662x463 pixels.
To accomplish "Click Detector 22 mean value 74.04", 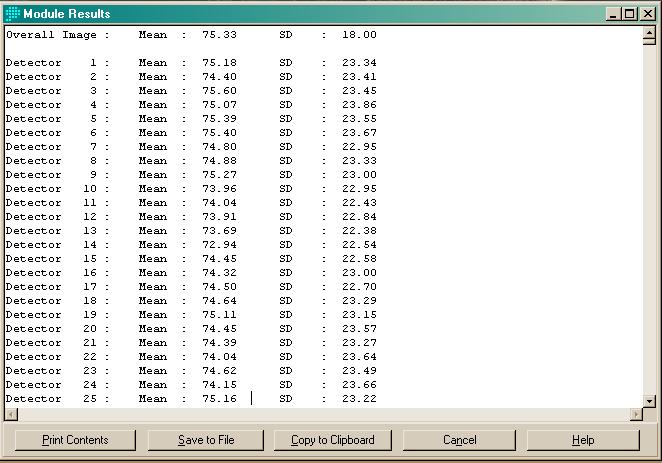I will point(219,356).
